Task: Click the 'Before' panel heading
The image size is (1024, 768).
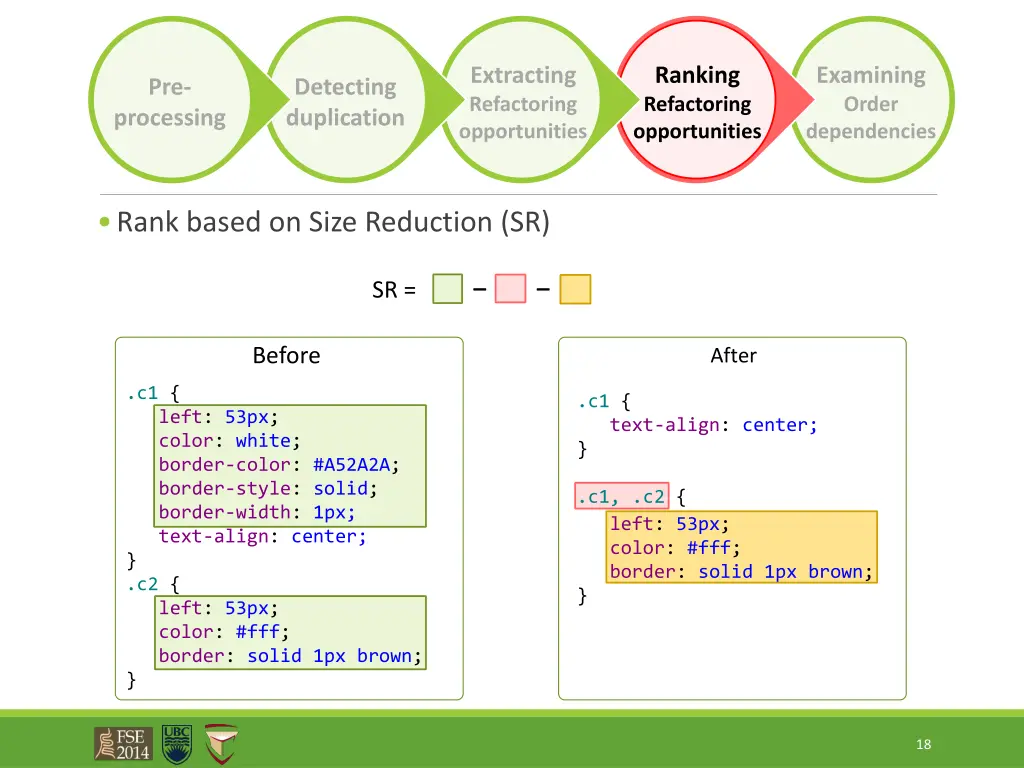Action: click(x=286, y=355)
